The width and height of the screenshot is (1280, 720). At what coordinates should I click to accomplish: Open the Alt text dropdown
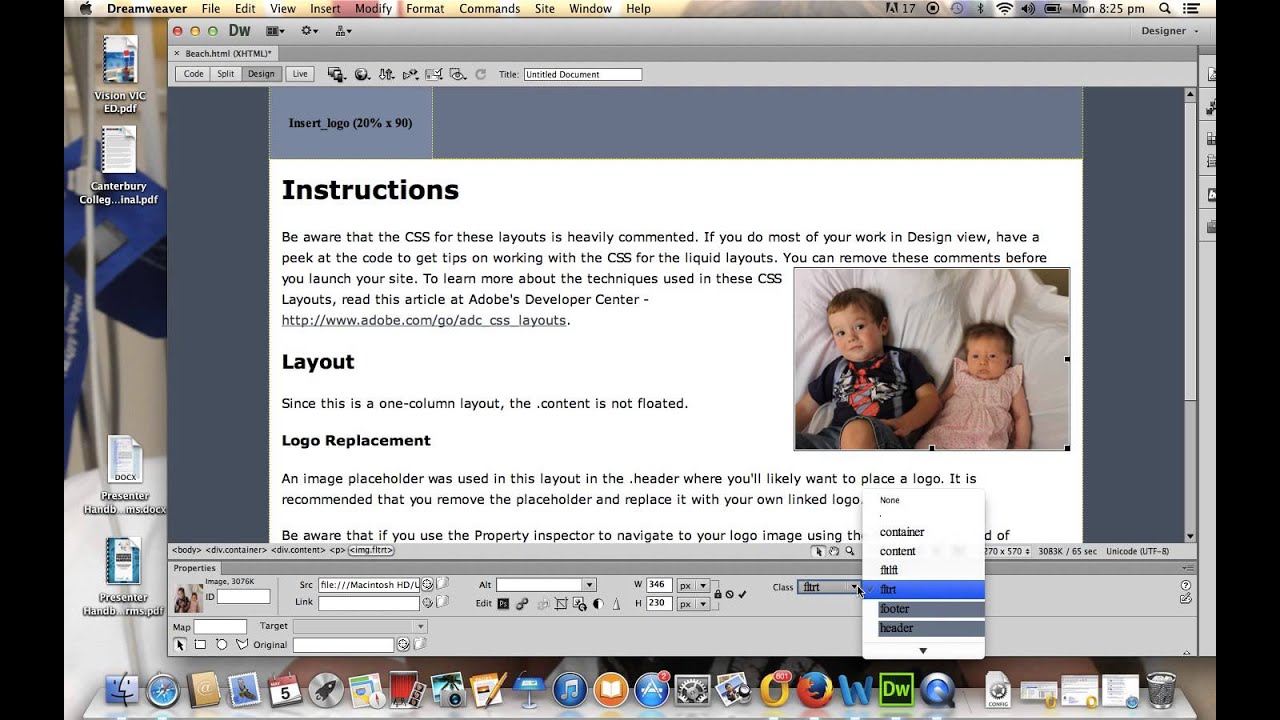point(589,585)
